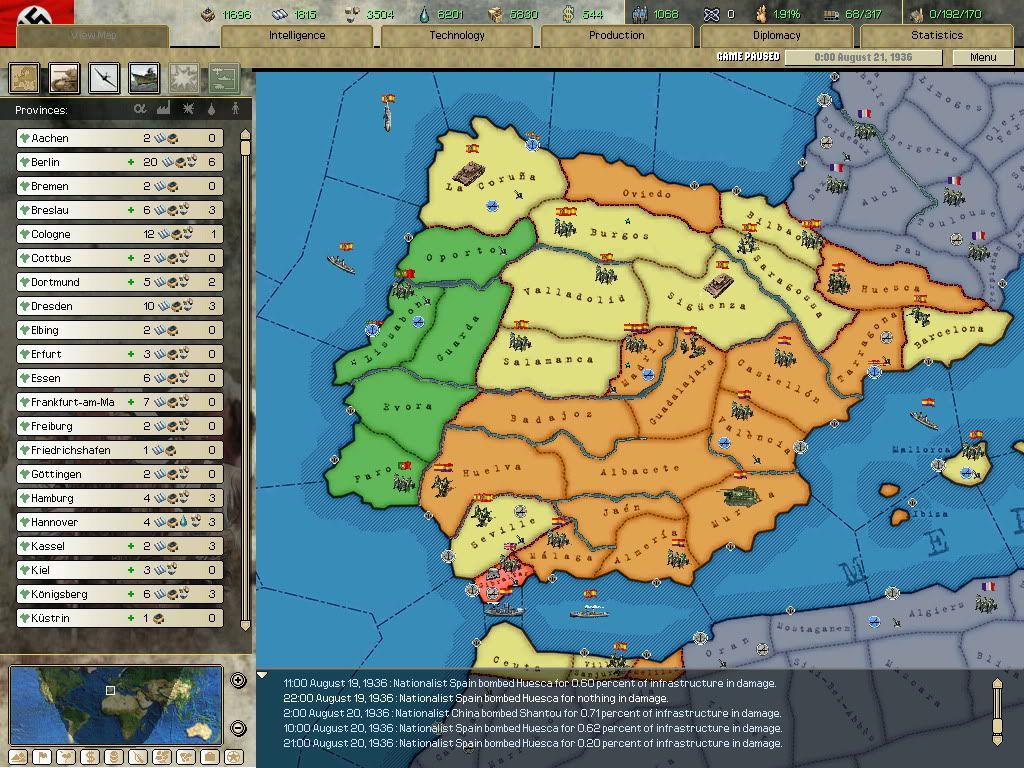
Task: Select Hannover in the provinces list
Action: pos(120,522)
